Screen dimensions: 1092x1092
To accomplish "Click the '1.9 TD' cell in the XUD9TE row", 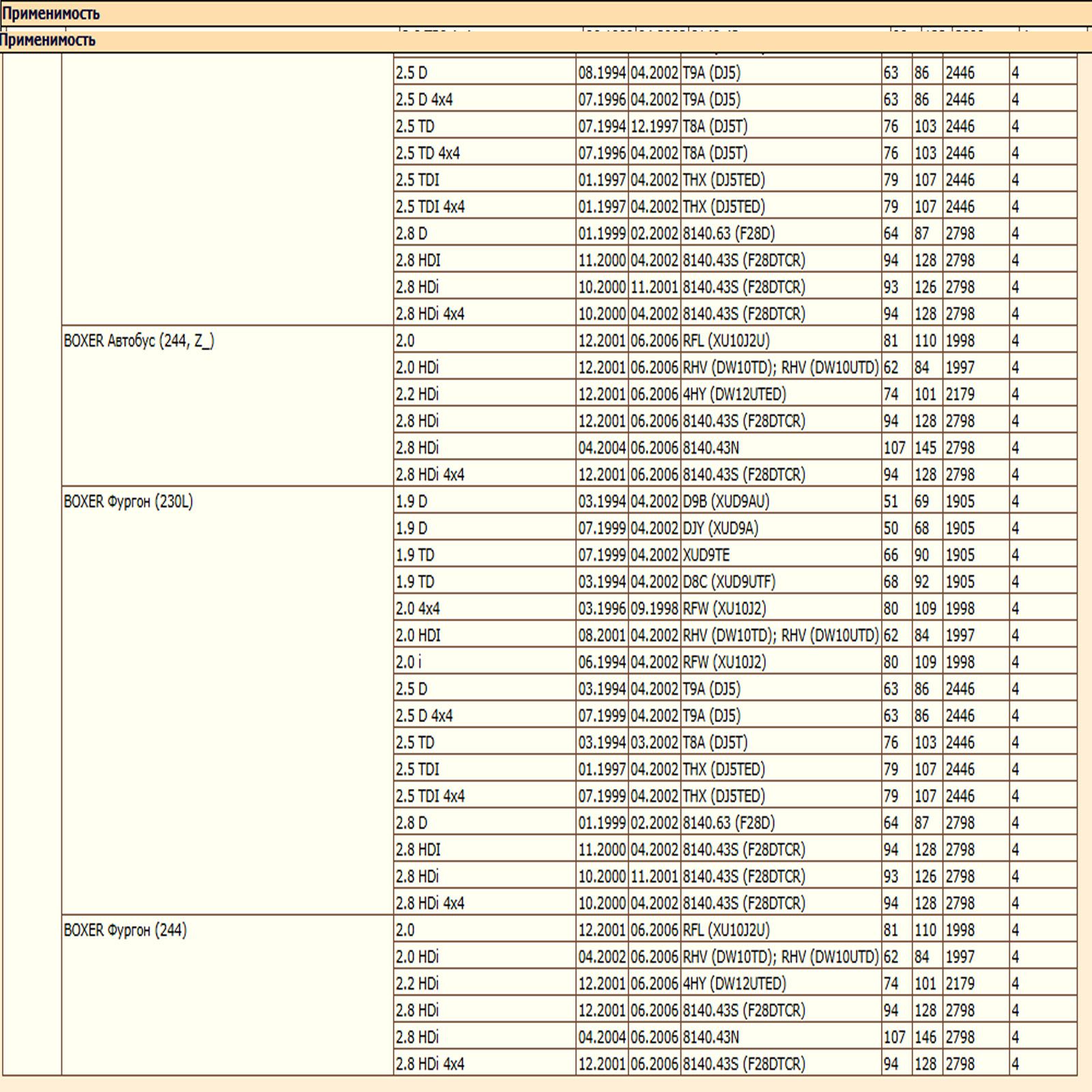I will pos(485,555).
